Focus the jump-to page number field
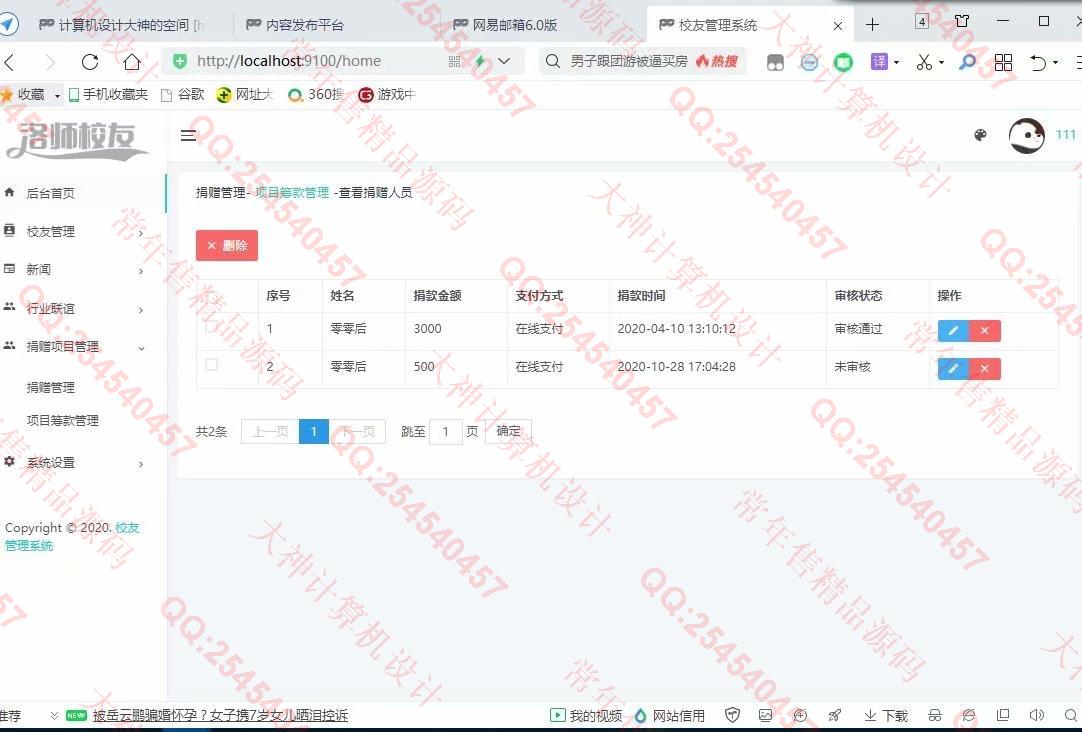Viewport: 1082px width, 732px height. click(x=446, y=431)
